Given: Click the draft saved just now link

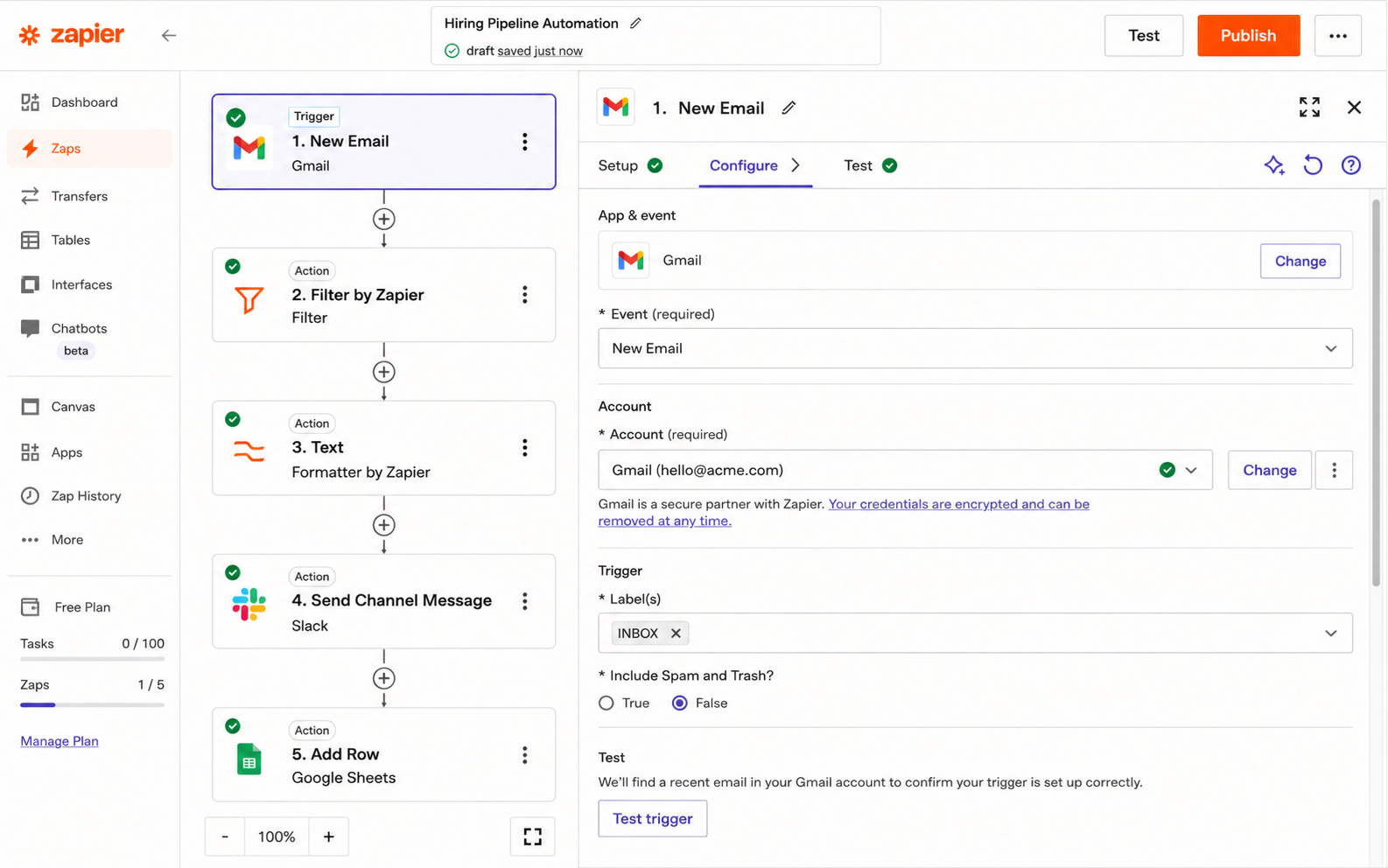Looking at the screenshot, I should pos(540,51).
